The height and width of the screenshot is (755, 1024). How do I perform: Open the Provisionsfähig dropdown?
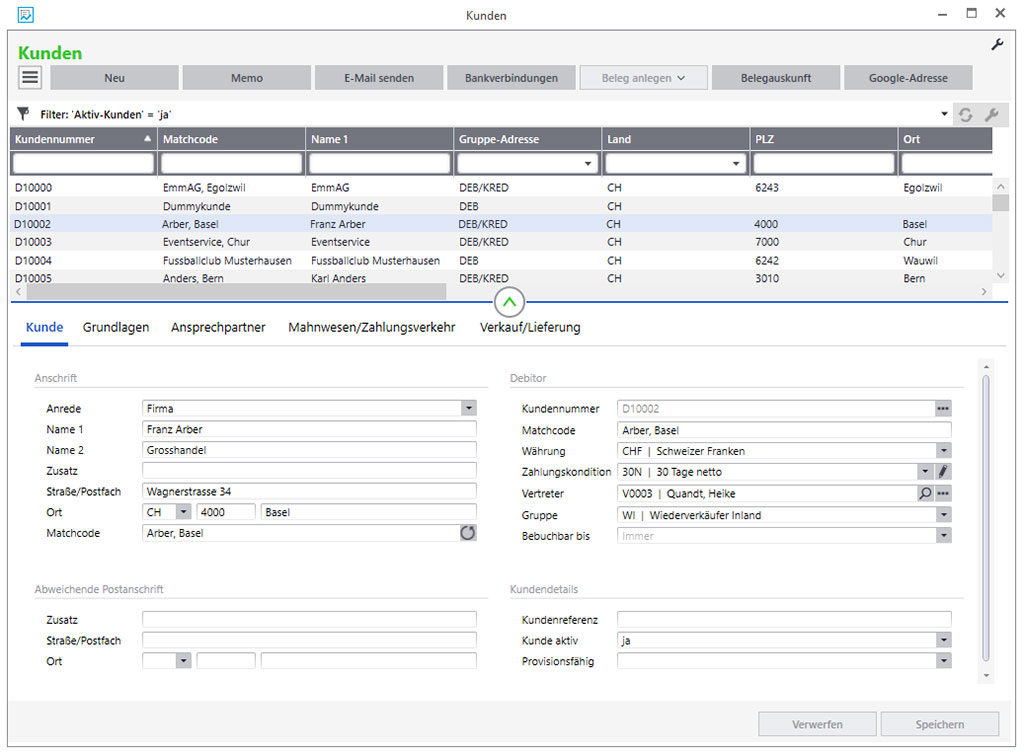point(944,661)
